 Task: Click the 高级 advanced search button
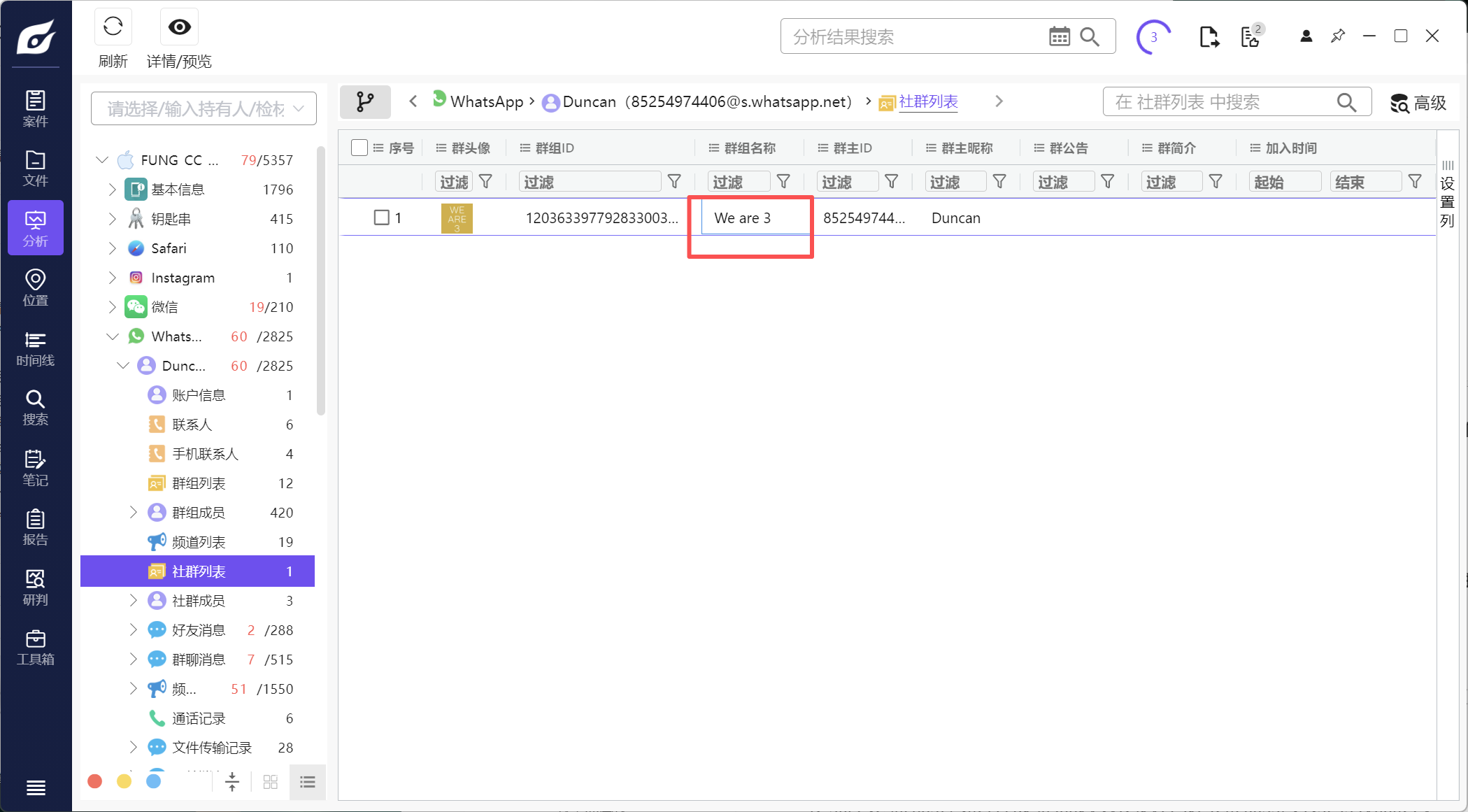point(1418,103)
